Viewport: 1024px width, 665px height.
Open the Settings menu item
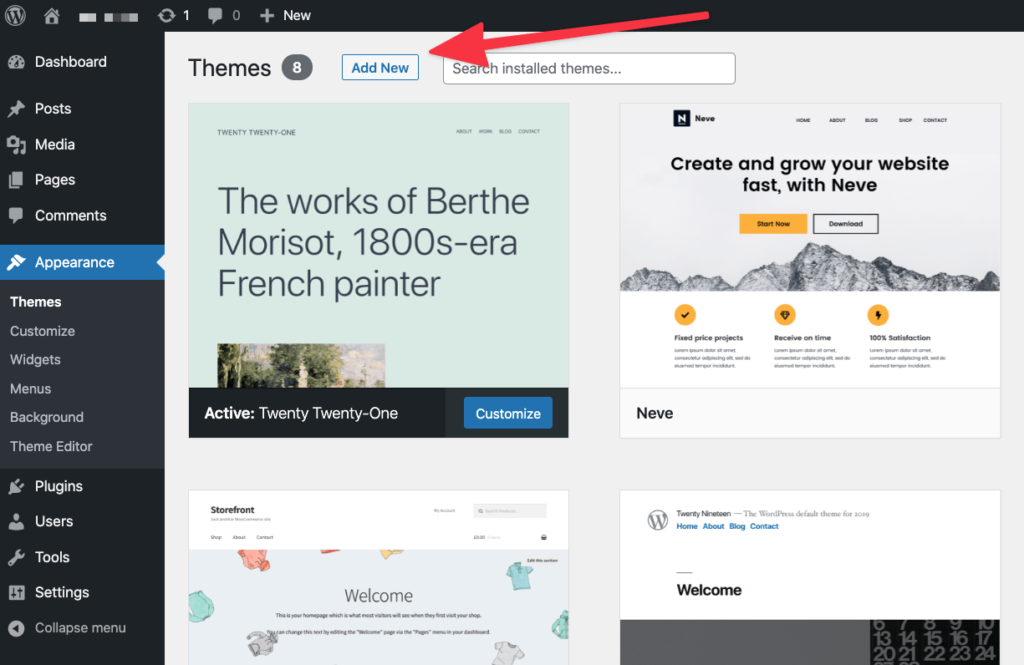pyautogui.click(x=62, y=592)
